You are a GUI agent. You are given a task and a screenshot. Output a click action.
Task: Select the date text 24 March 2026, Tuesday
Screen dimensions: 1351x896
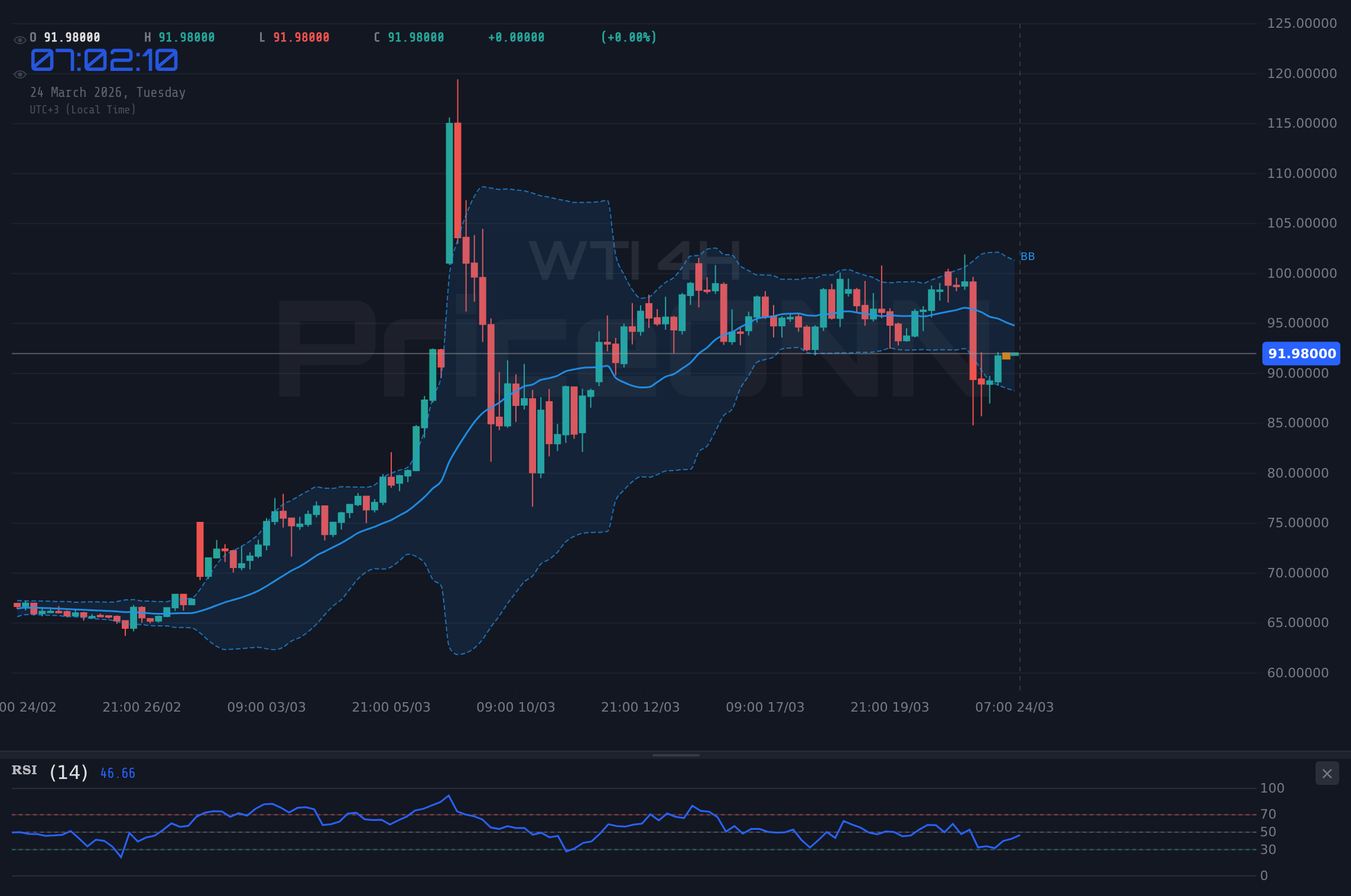click(108, 92)
